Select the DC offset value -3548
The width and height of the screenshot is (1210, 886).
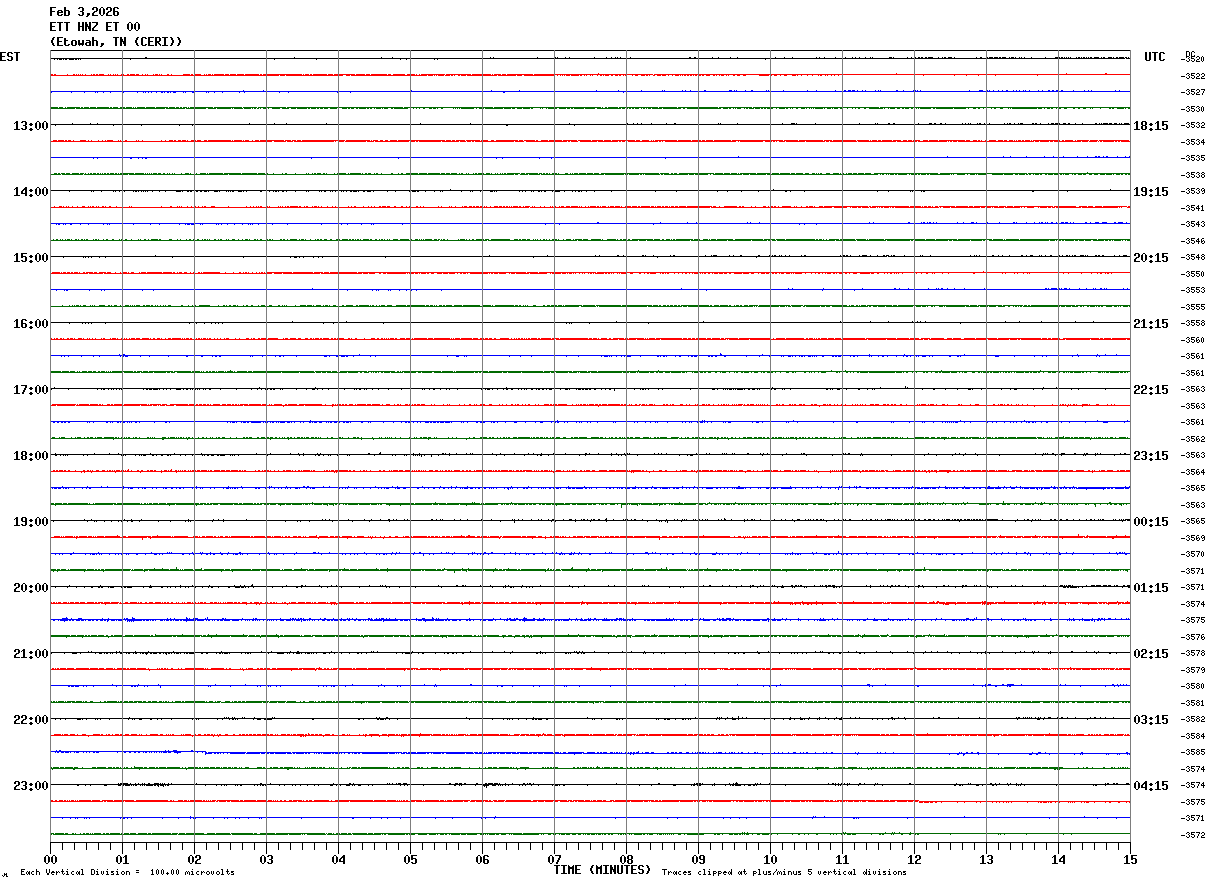coord(1193,257)
